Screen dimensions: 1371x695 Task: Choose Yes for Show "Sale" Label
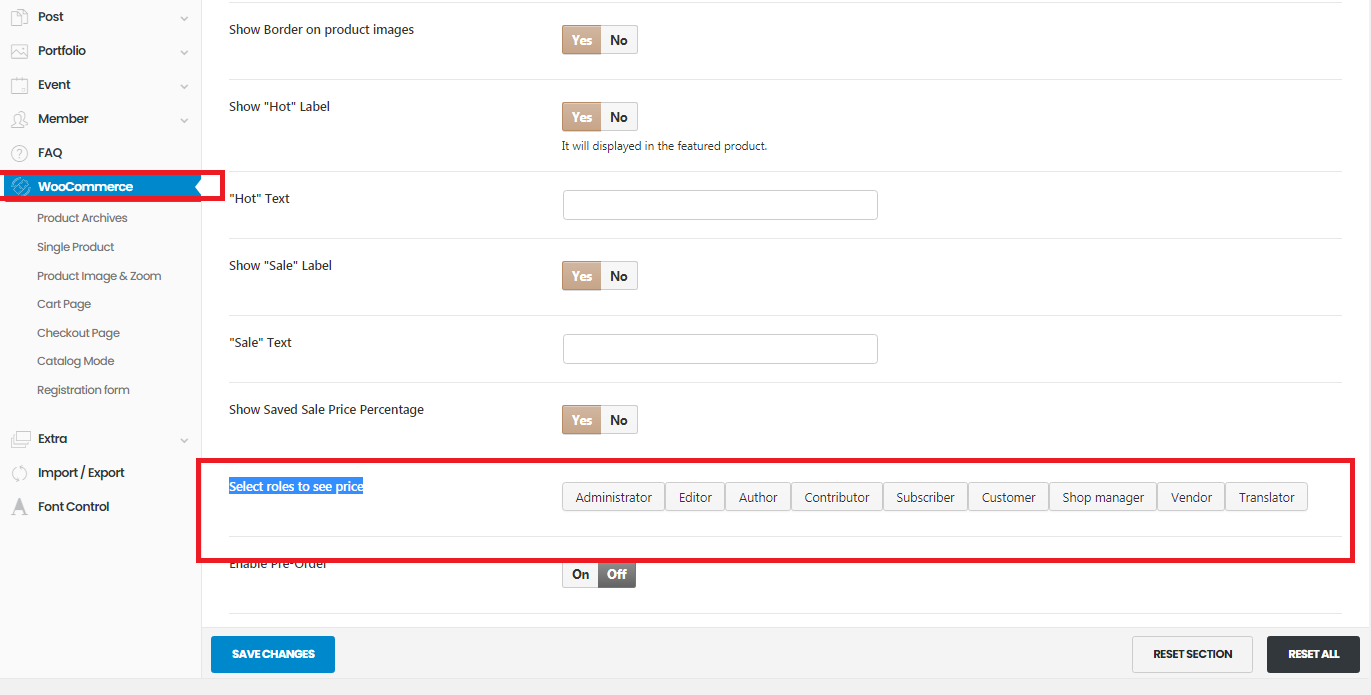[x=582, y=276]
